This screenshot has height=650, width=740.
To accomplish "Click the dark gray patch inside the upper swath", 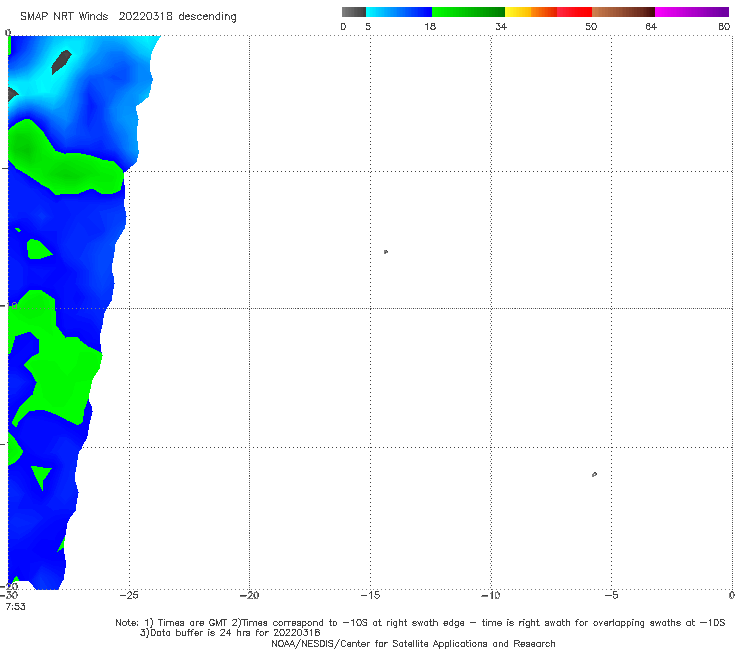I will [x=61, y=62].
